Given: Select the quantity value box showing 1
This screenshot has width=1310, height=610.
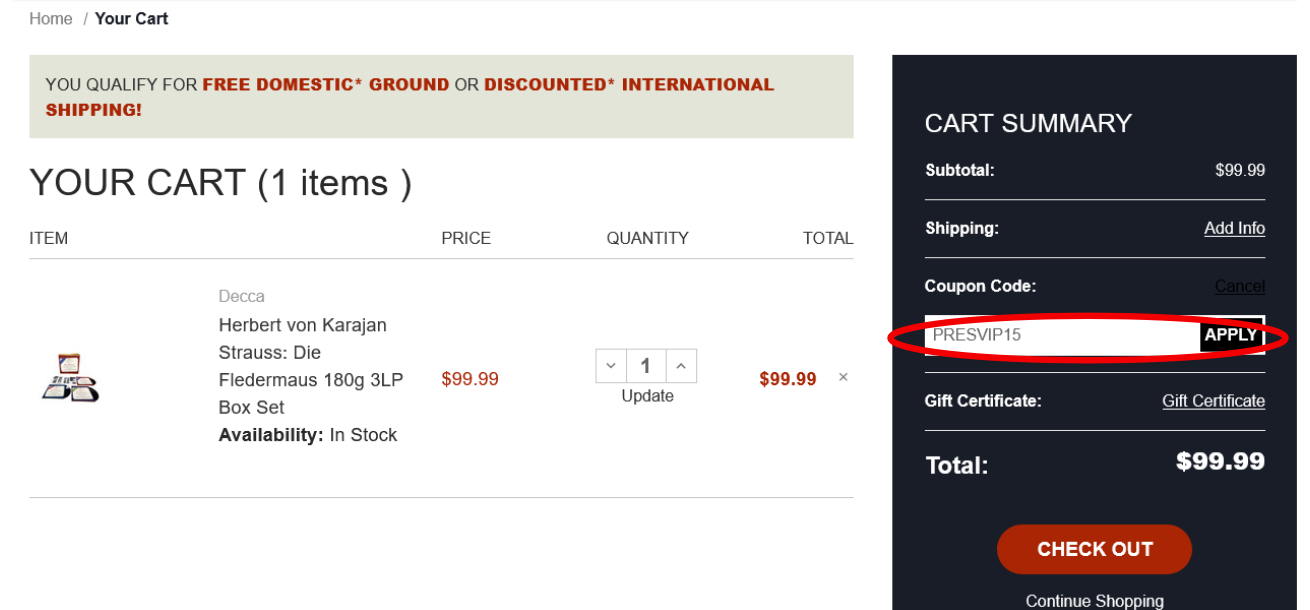Looking at the screenshot, I should (645, 365).
